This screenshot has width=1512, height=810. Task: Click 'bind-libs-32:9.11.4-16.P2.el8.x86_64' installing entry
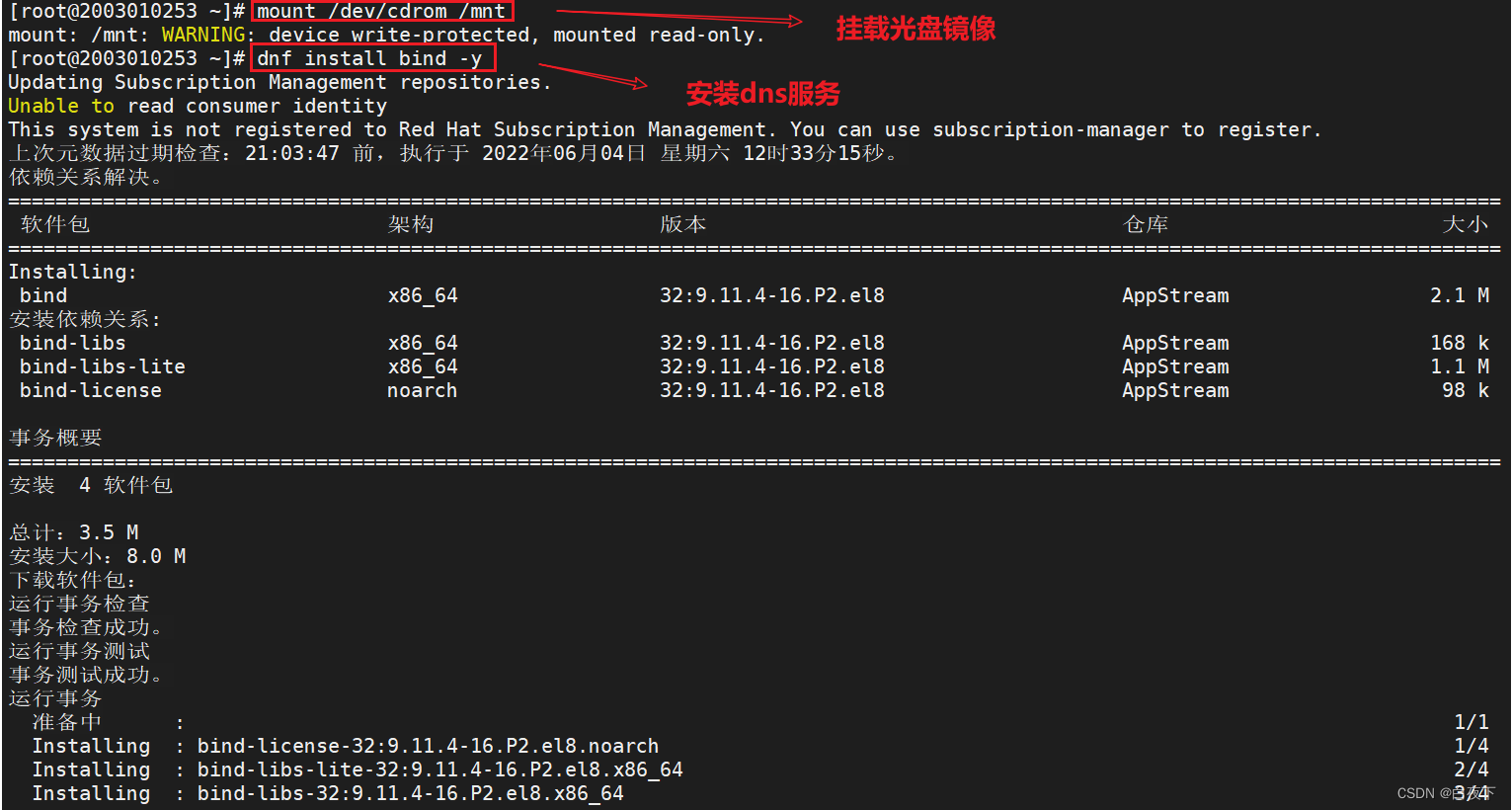click(411, 793)
